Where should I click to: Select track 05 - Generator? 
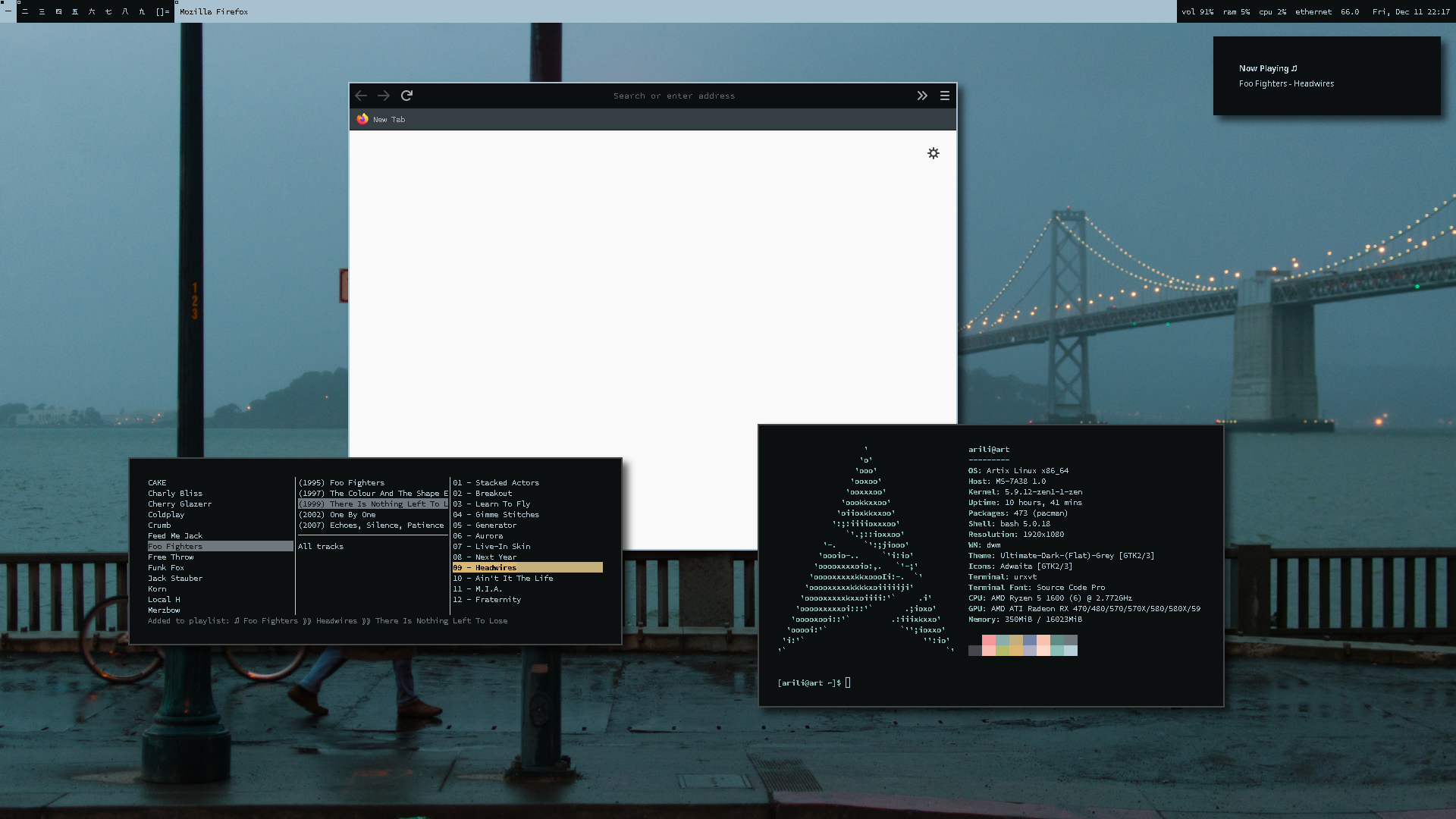point(485,526)
